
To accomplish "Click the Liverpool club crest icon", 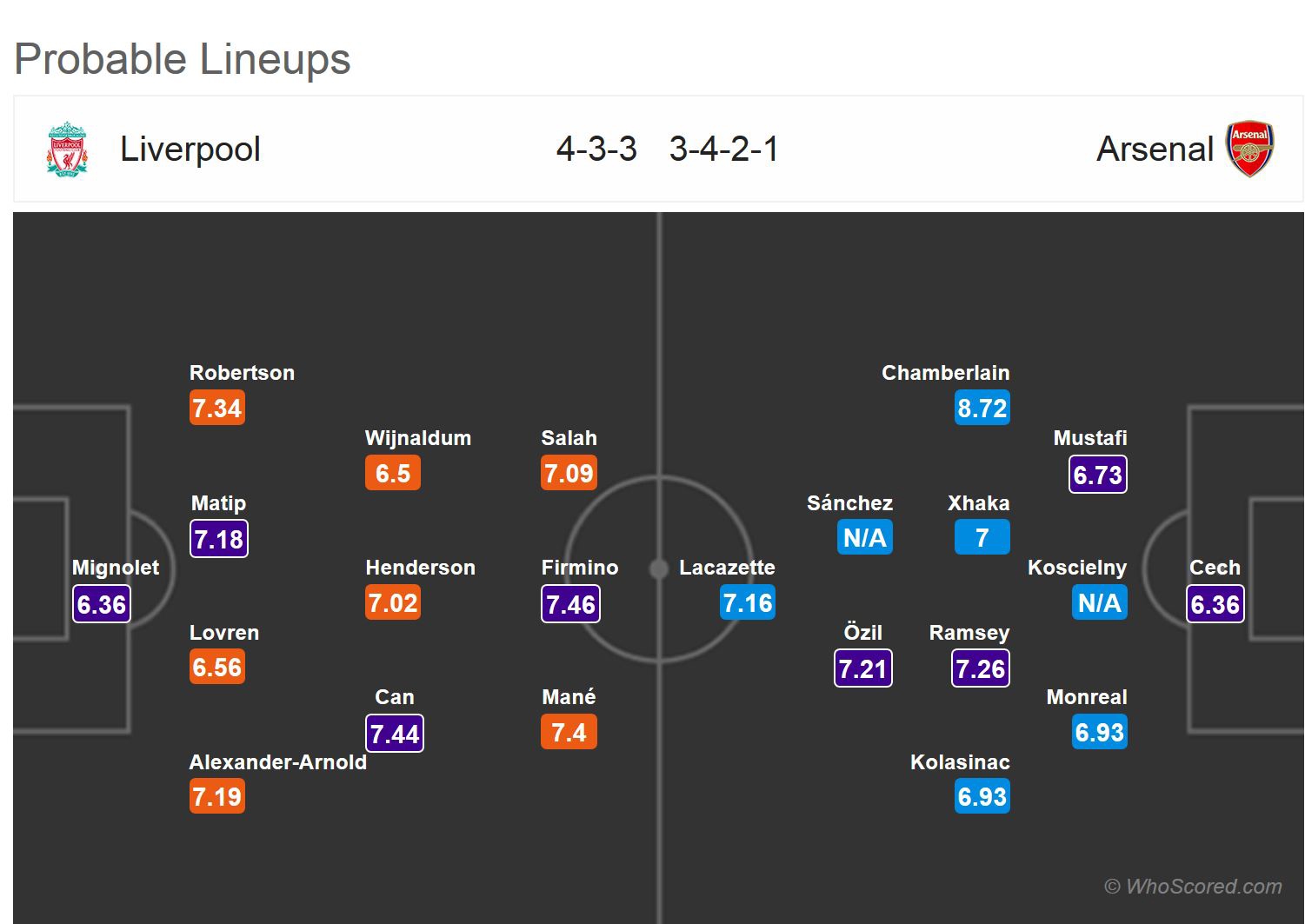I will (67, 150).
